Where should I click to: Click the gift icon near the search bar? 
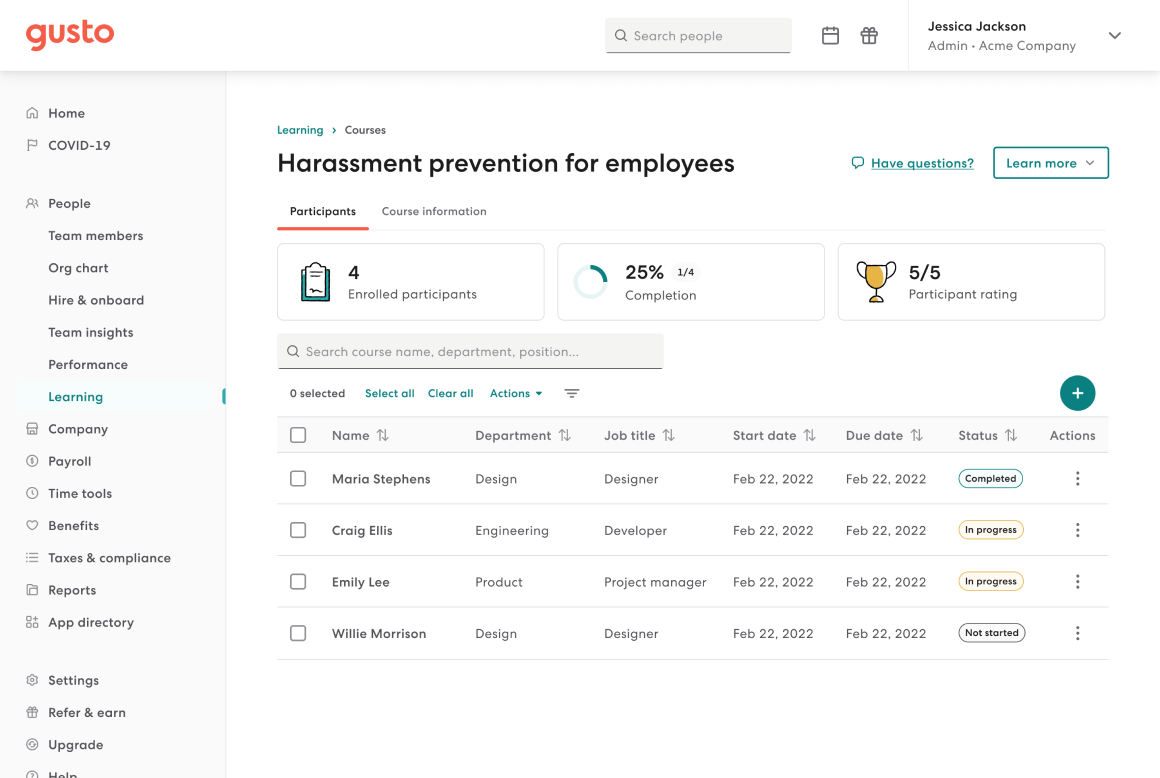click(x=868, y=35)
